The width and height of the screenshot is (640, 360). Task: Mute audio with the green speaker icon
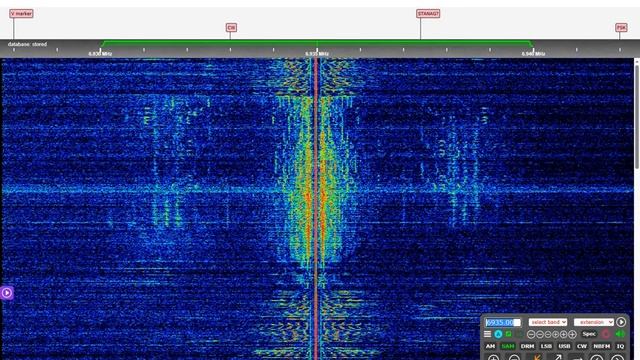pos(620,334)
